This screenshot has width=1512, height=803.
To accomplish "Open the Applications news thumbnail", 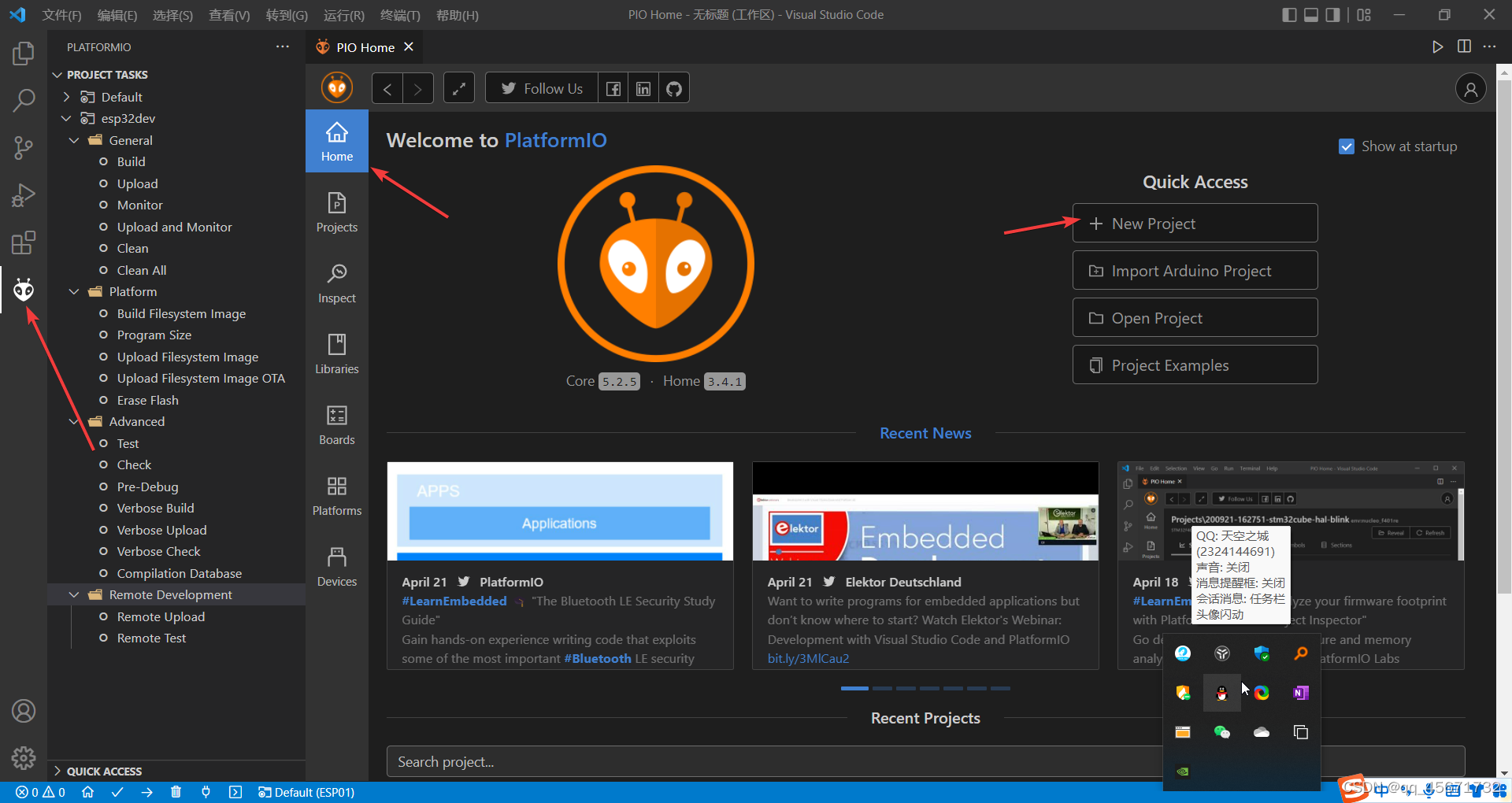I will 560,511.
